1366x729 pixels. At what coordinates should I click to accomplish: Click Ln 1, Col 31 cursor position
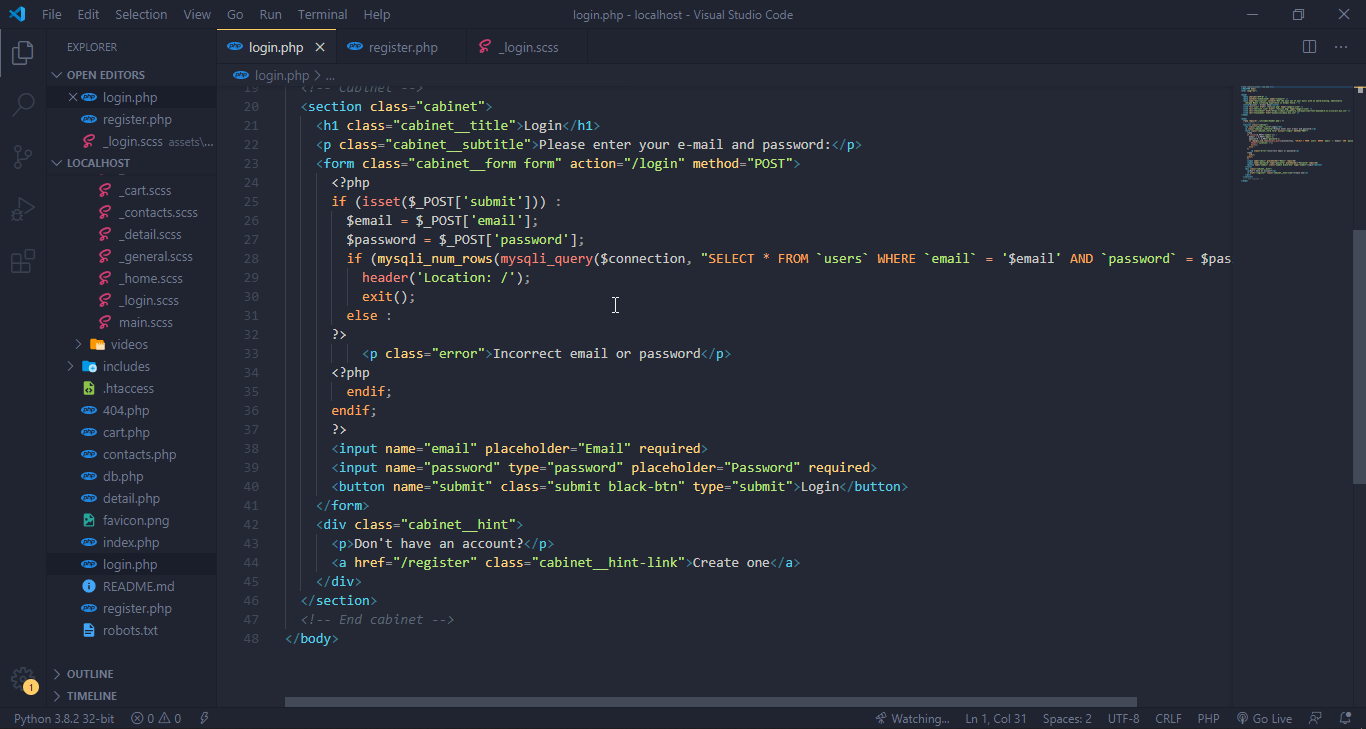(x=996, y=718)
